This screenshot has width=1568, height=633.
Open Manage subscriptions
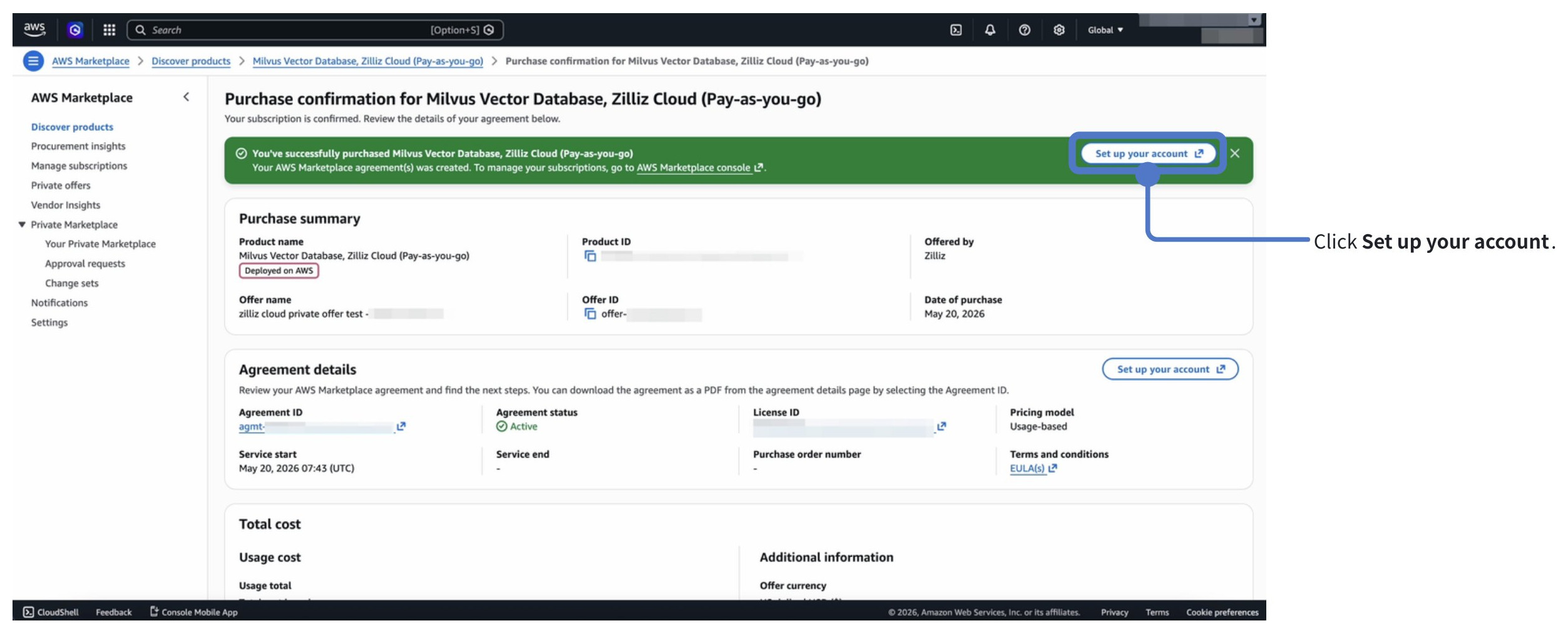point(79,165)
